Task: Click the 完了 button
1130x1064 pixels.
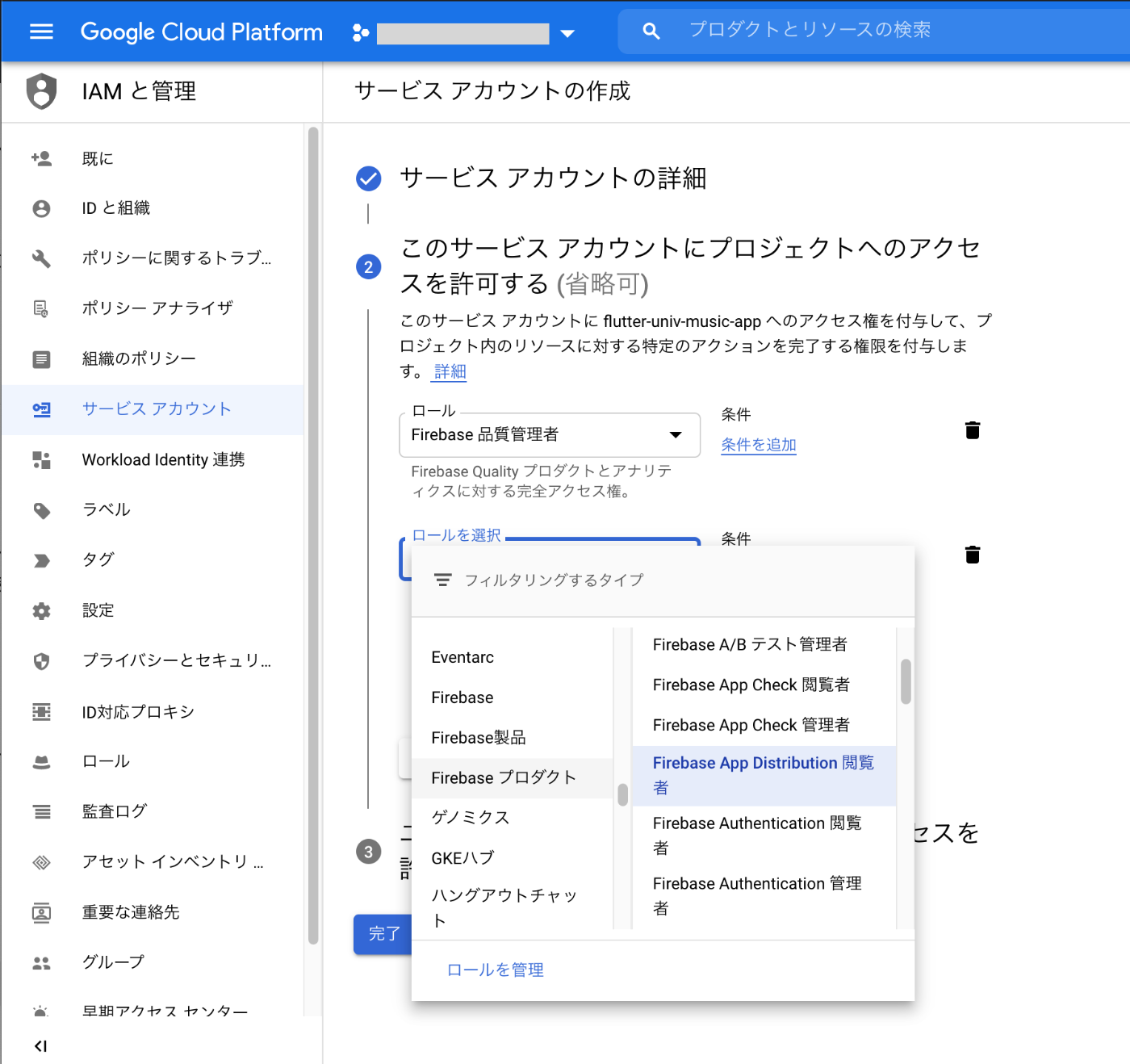Action: point(384,935)
